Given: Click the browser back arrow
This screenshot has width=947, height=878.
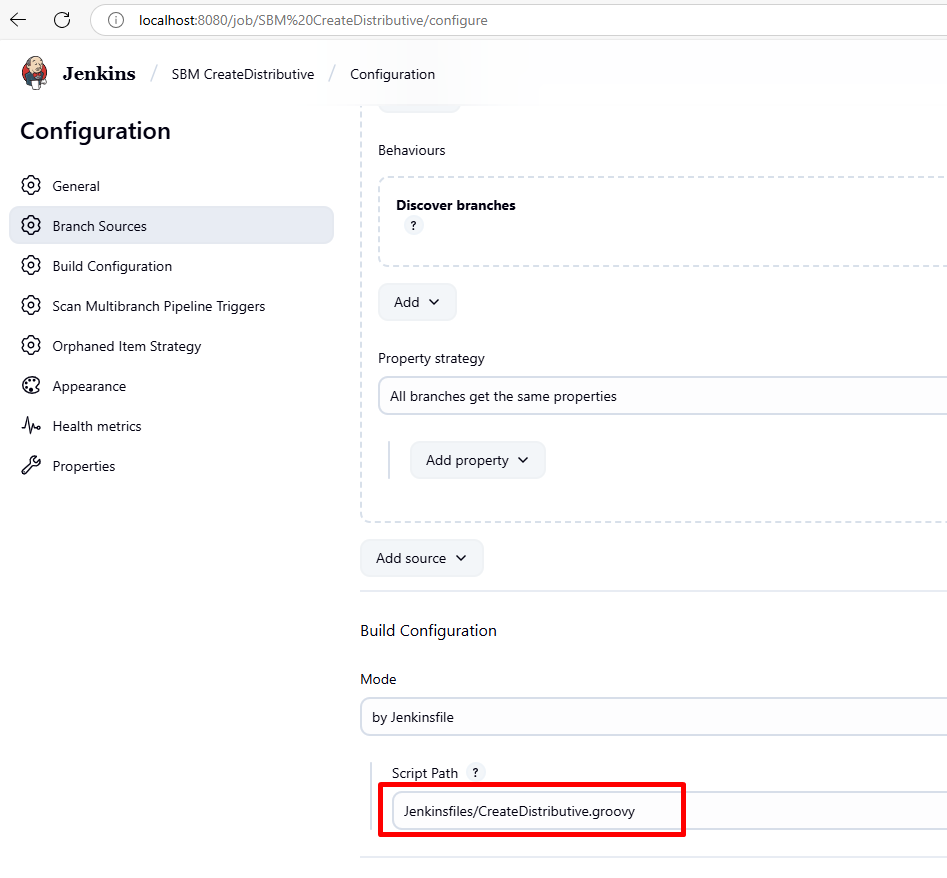Looking at the screenshot, I should click(x=19, y=20).
